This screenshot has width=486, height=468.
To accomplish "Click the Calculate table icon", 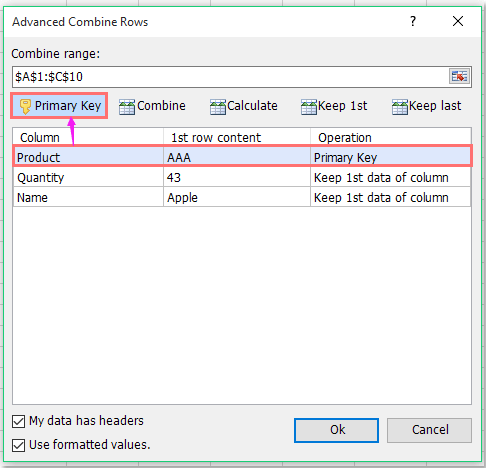I will tap(218, 107).
